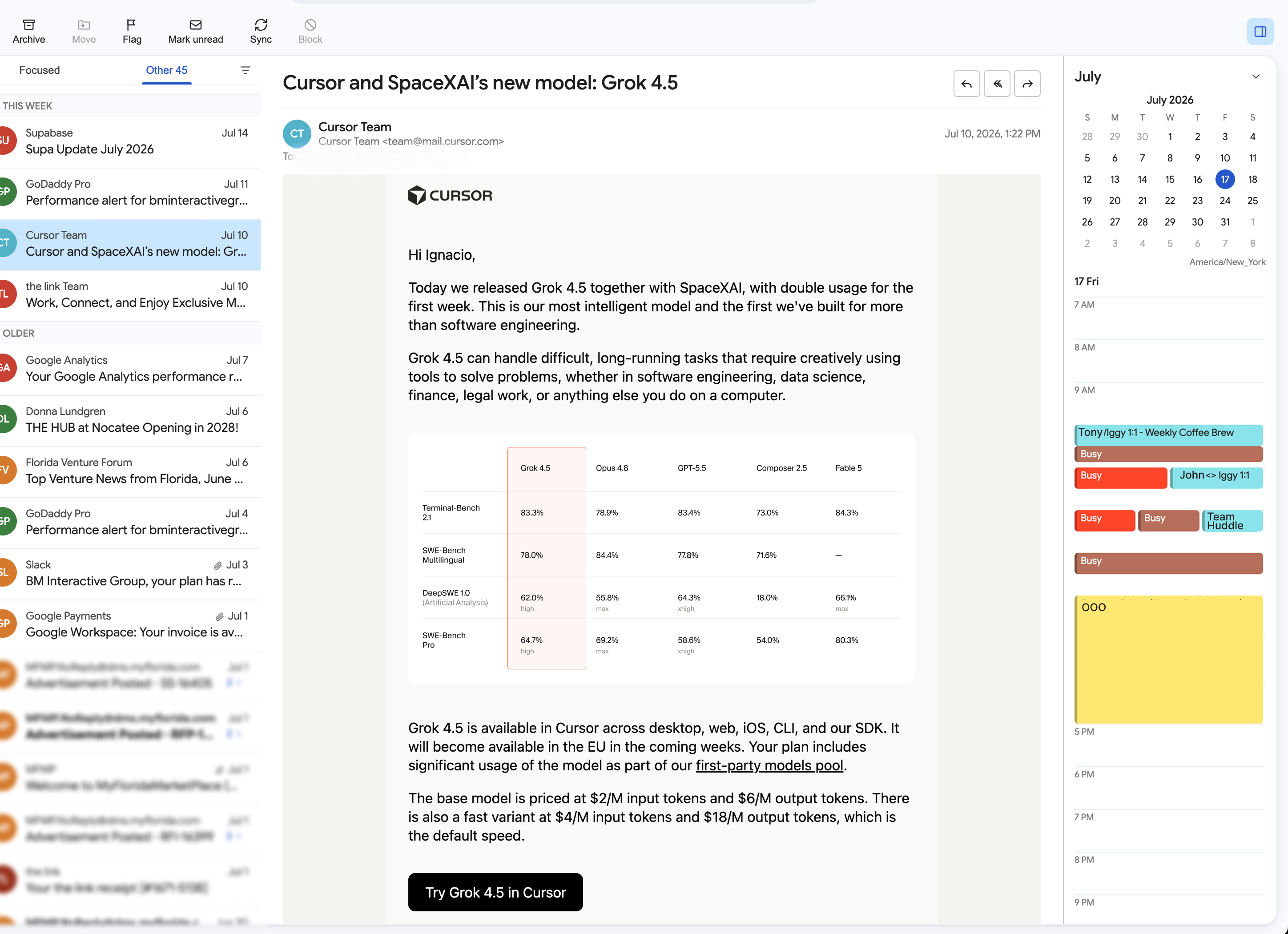Select the Other 45 tab
Screen dimensions: 1288x934
tap(166, 70)
